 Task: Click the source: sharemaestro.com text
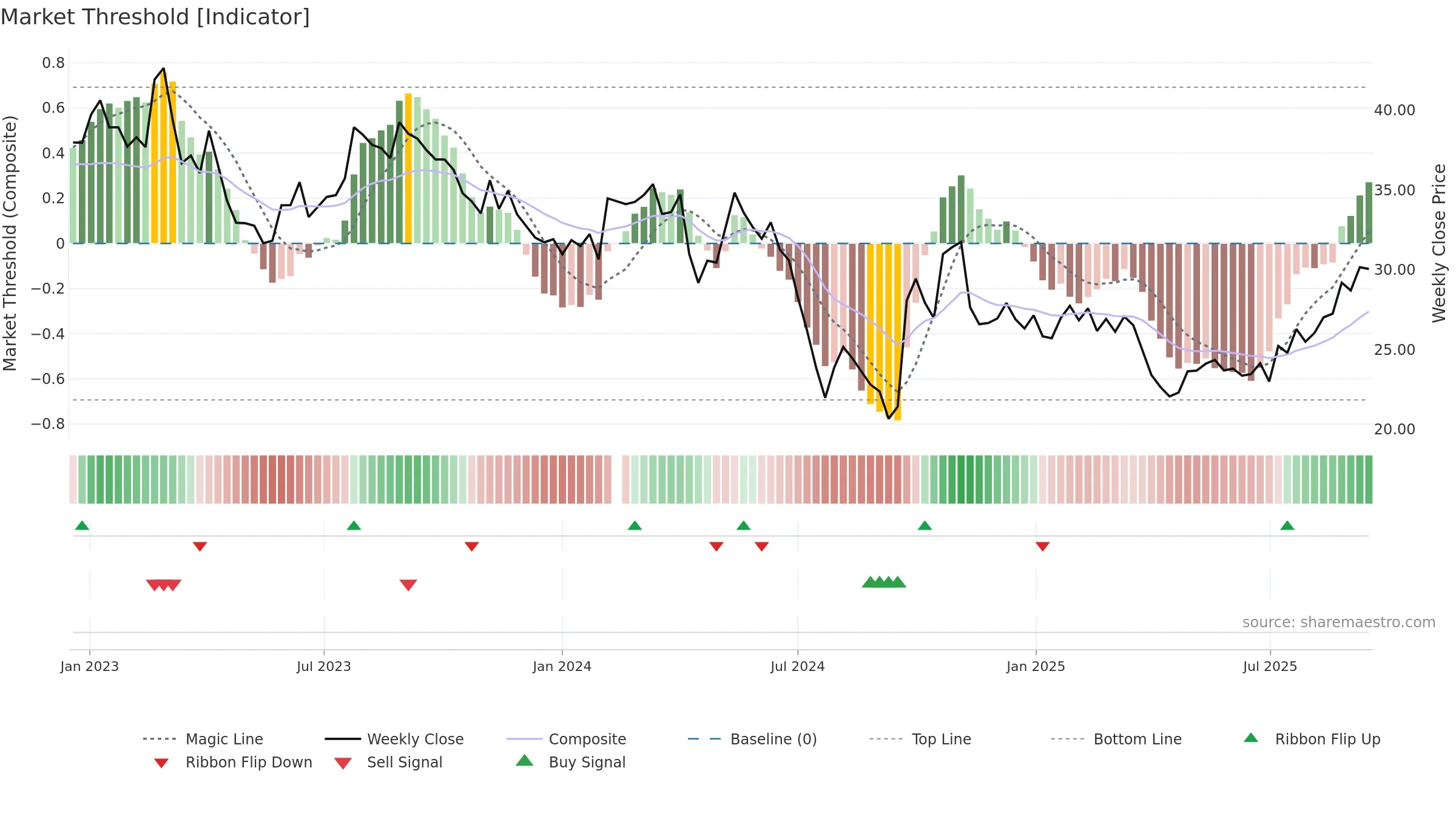coord(1339,622)
